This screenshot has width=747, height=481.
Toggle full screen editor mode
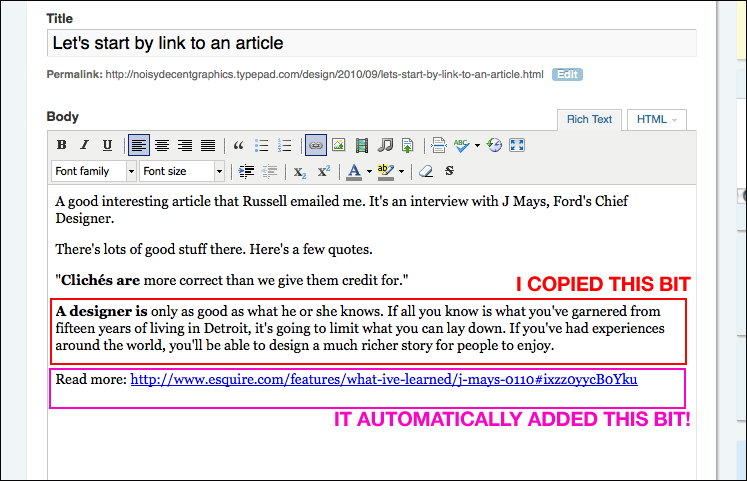pyautogui.click(x=517, y=145)
